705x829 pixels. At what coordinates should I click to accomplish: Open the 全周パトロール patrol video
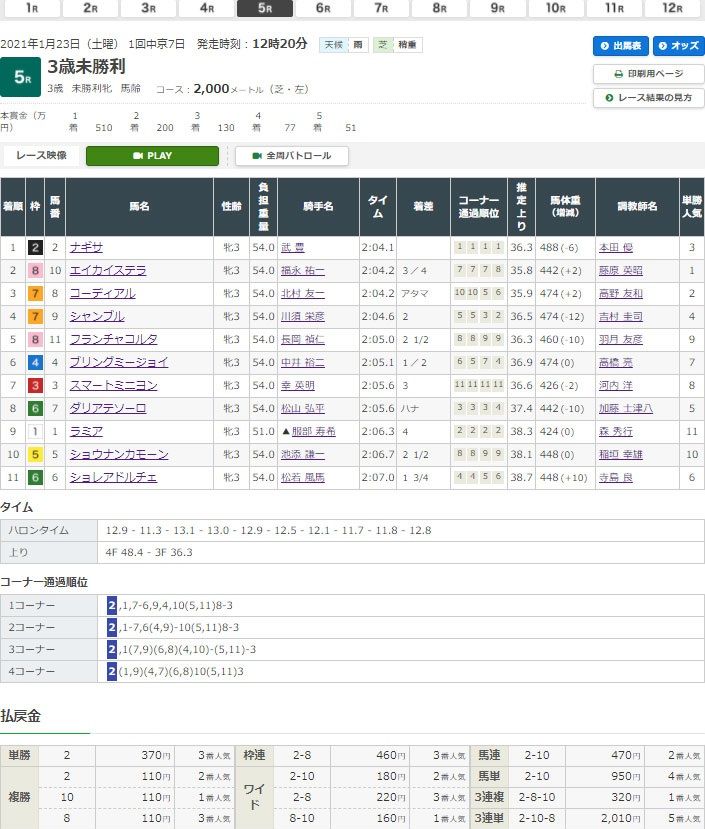click(291, 156)
